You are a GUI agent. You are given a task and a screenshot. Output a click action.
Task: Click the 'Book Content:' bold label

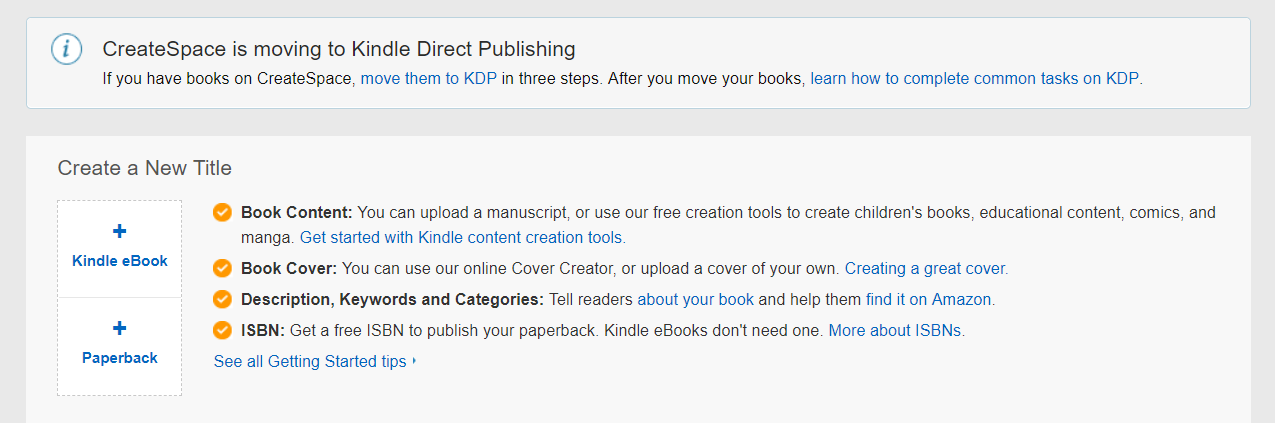(x=297, y=213)
